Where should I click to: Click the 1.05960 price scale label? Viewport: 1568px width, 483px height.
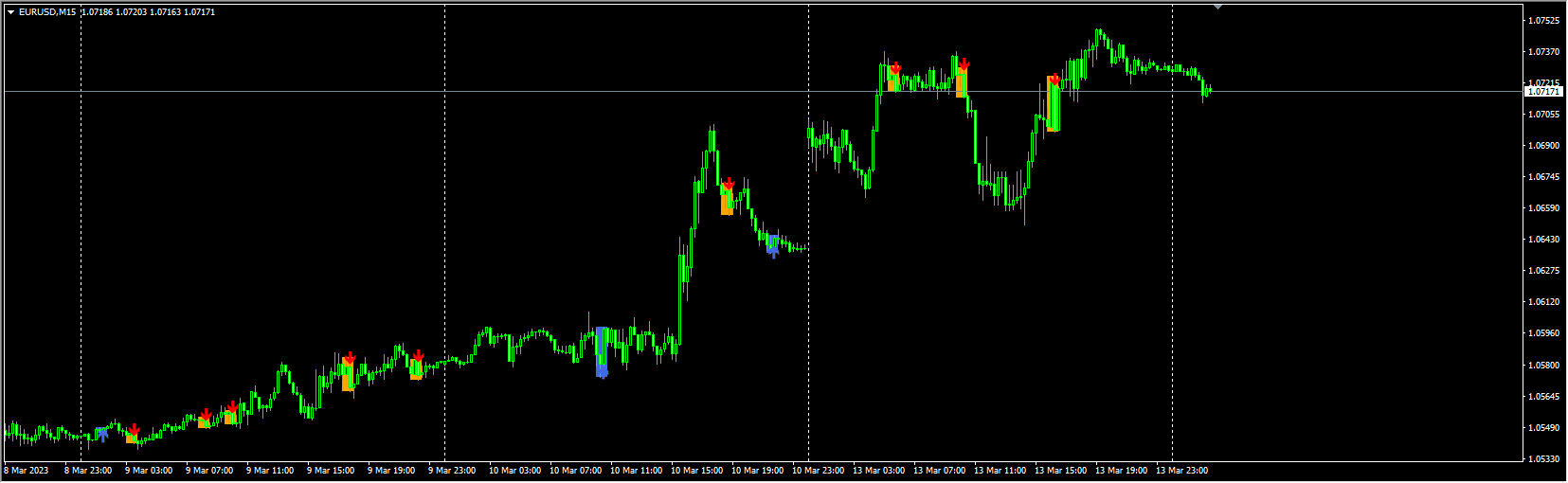(1543, 333)
